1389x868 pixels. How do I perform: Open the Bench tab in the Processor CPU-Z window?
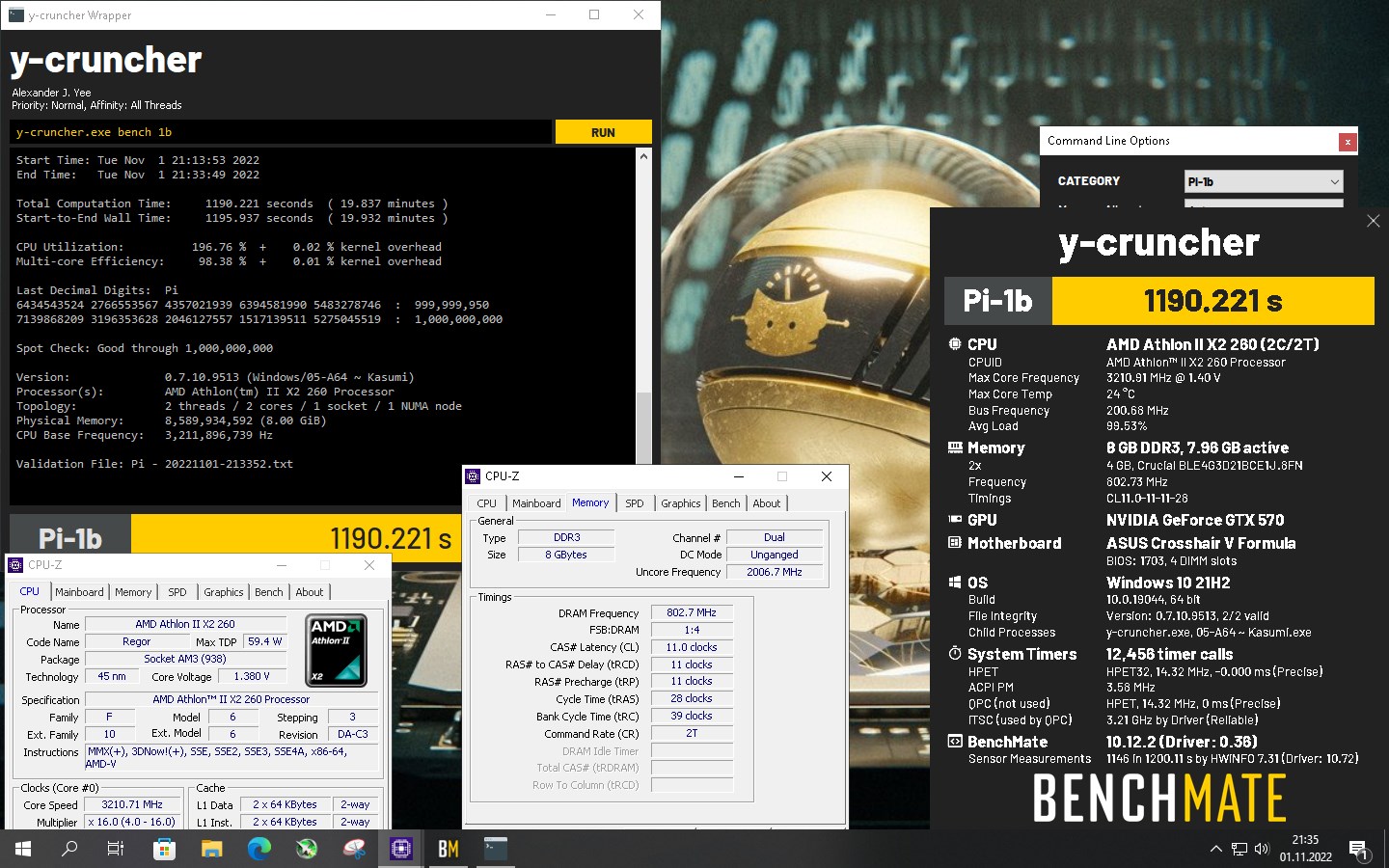point(269,592)
